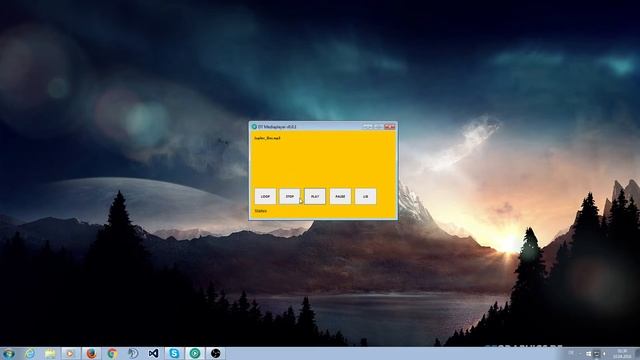Open OBS Studio from the taskbar

point(216,353)
